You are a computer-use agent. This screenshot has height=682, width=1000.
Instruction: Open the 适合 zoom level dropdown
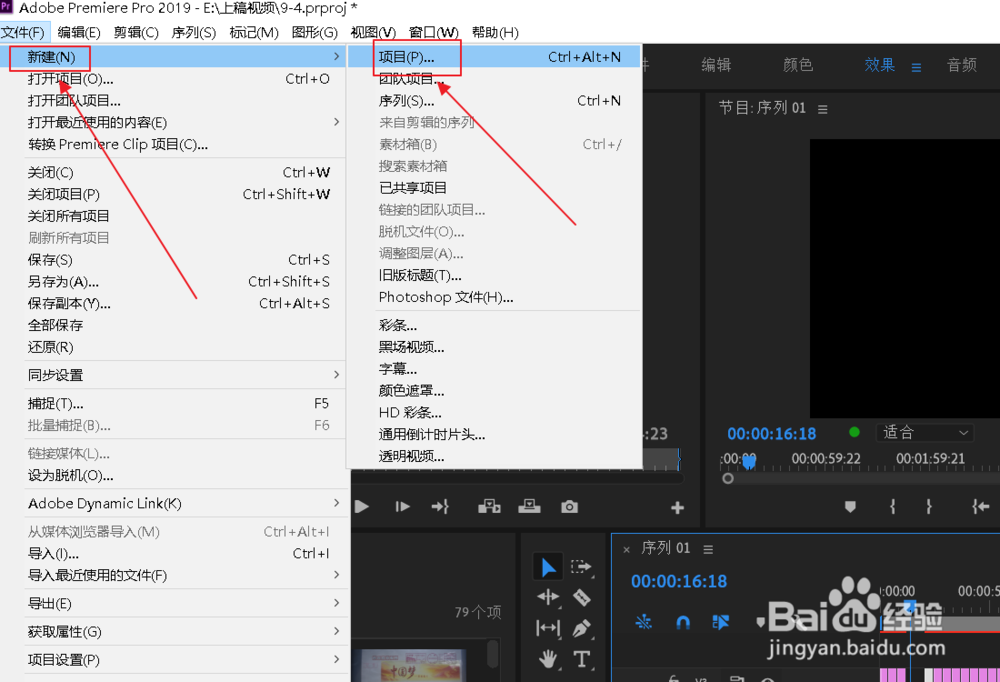[x=925, y=433]
